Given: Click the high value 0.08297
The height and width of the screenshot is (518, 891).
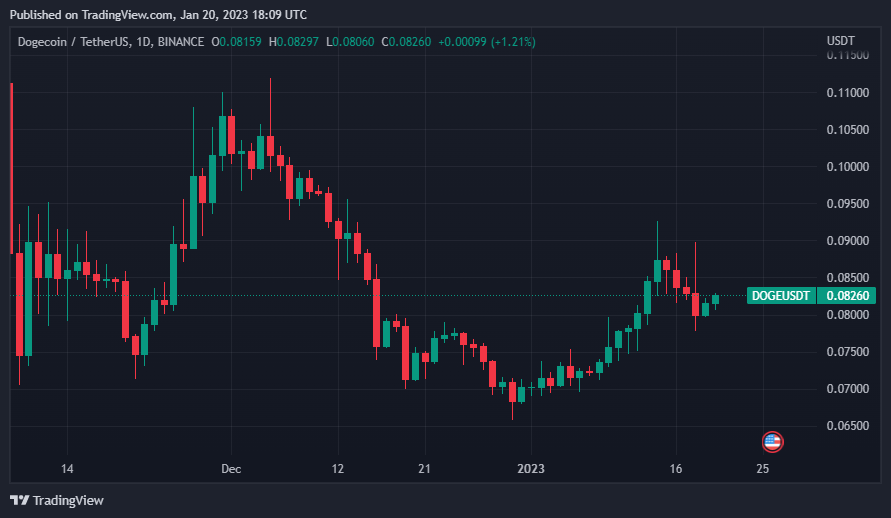Looking at the screenshot, I should pos(298,41).
